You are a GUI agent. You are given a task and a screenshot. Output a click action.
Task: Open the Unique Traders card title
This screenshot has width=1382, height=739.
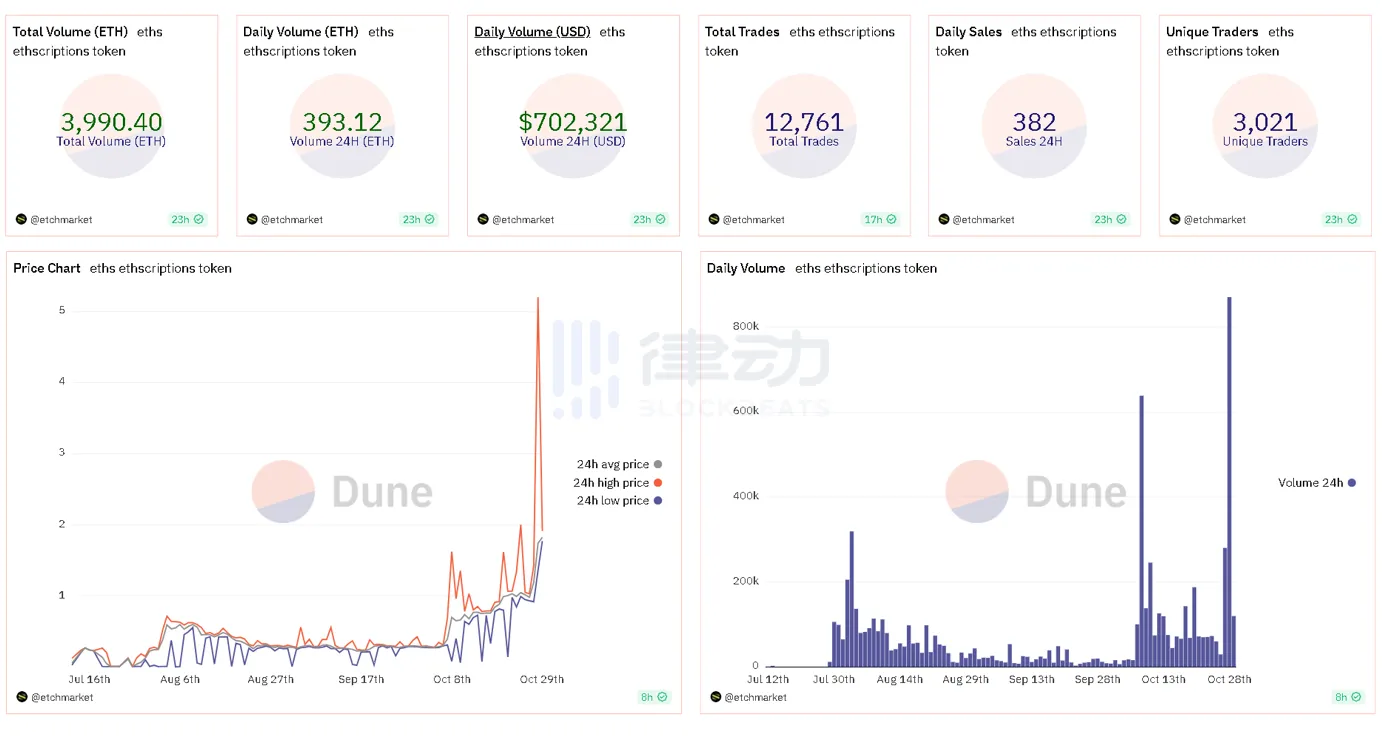1212,32
